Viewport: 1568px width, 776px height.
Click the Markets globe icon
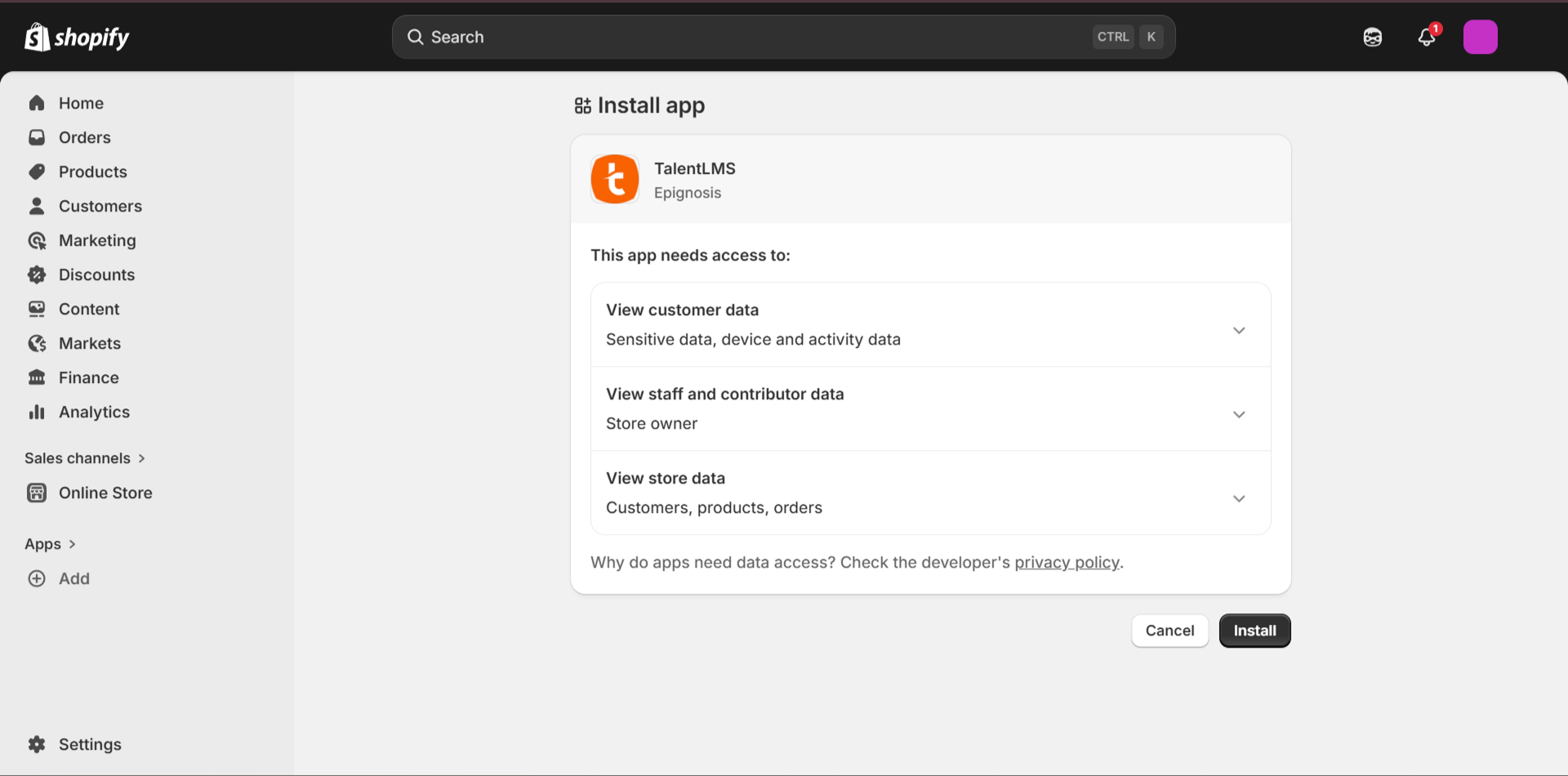tap(37, 343)
